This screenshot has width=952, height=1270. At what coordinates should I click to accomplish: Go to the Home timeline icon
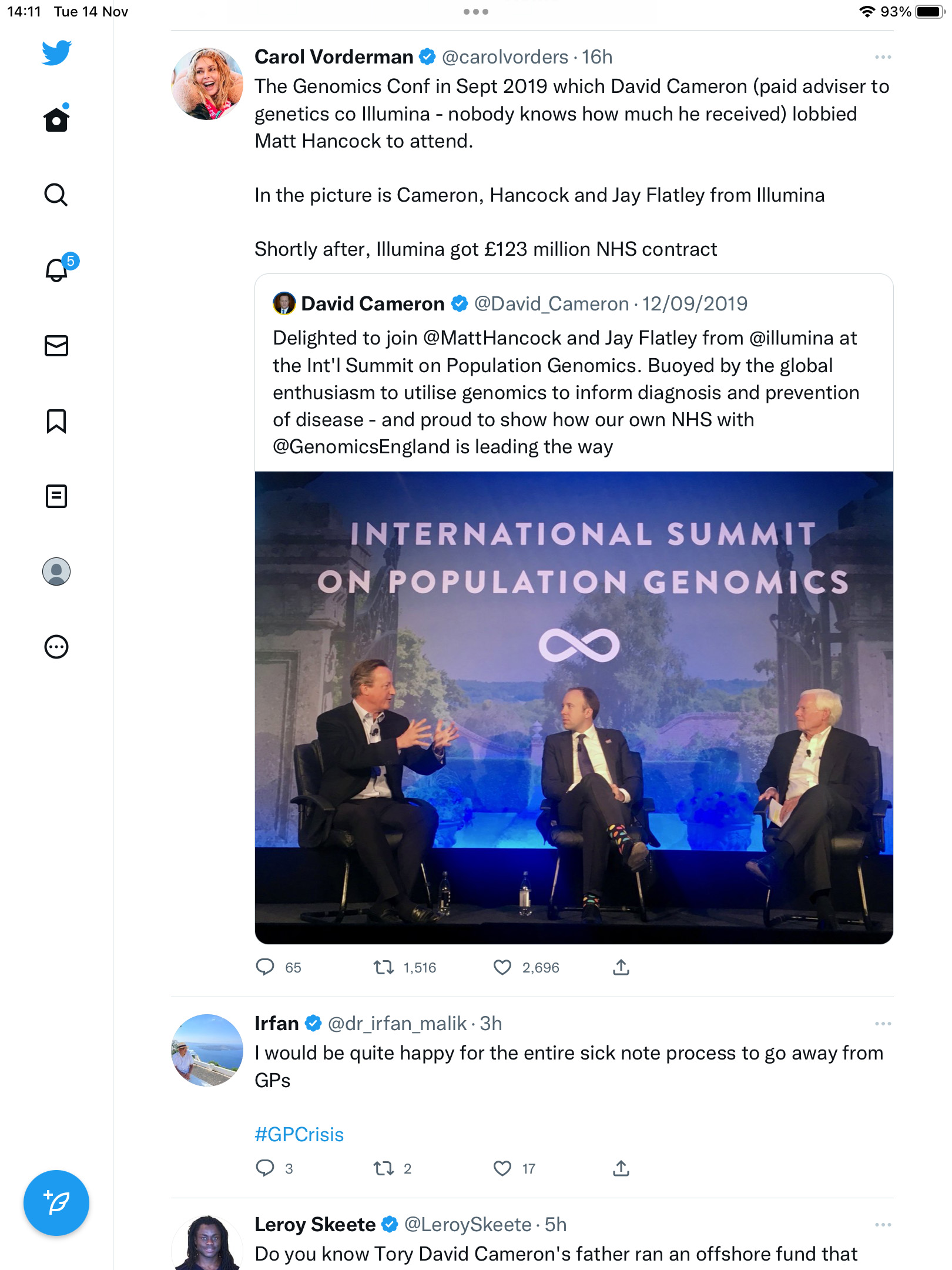(56, 118)
